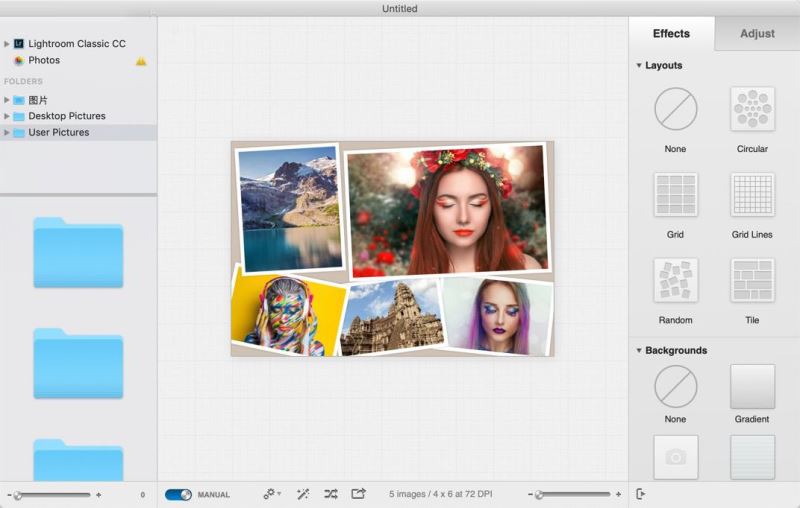The image size is (800, 508).
Task: Decrease thumbnail size with minus button
Action: 9,495
